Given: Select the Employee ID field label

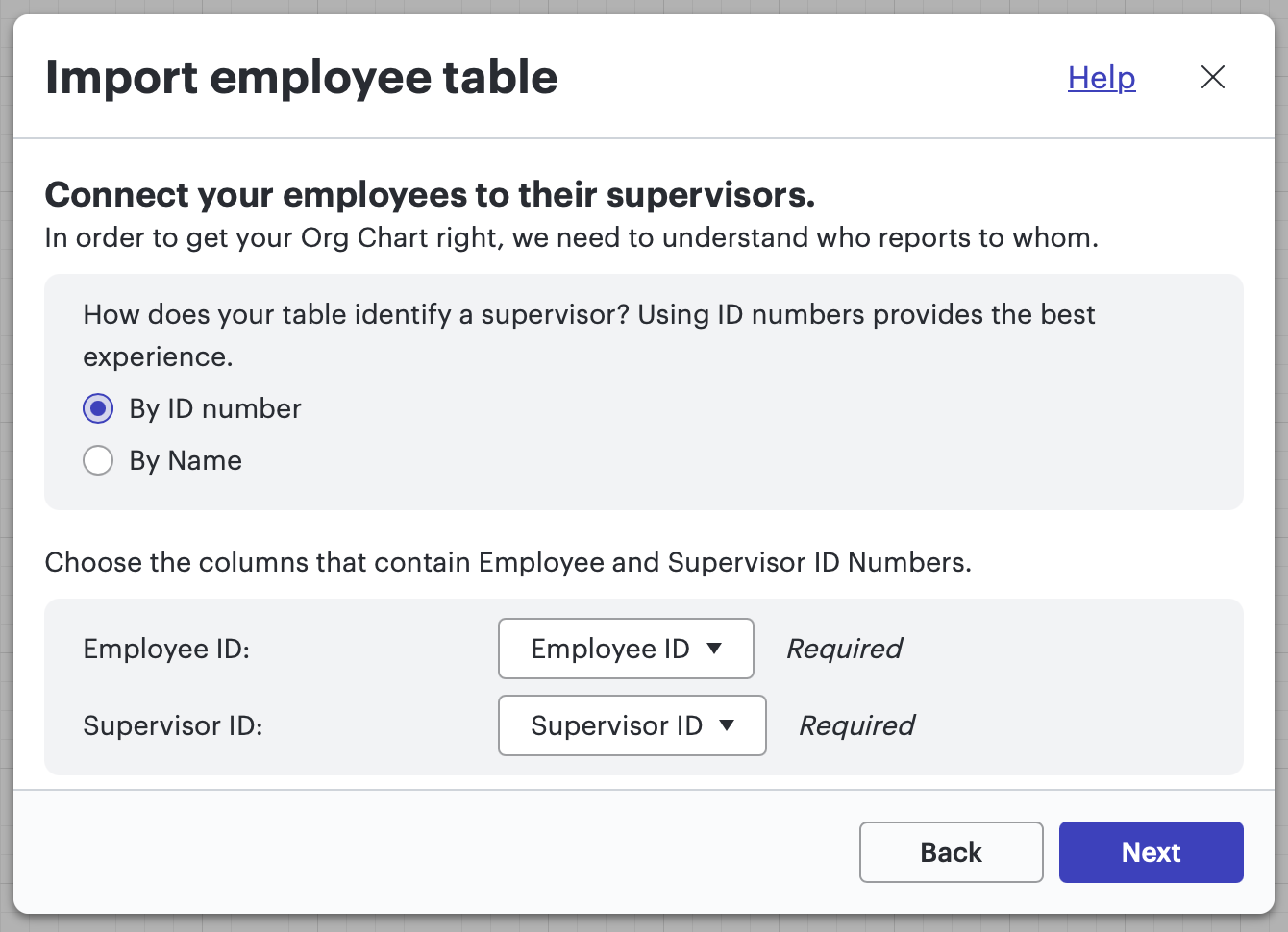Looking at the screenshot, I should [165, 649].
